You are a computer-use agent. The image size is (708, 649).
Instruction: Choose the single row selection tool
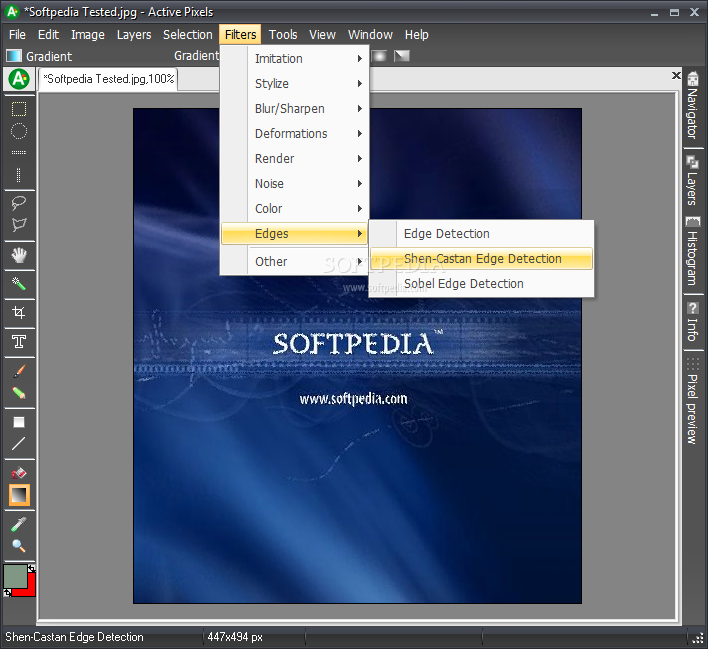[x=19, y=153]
